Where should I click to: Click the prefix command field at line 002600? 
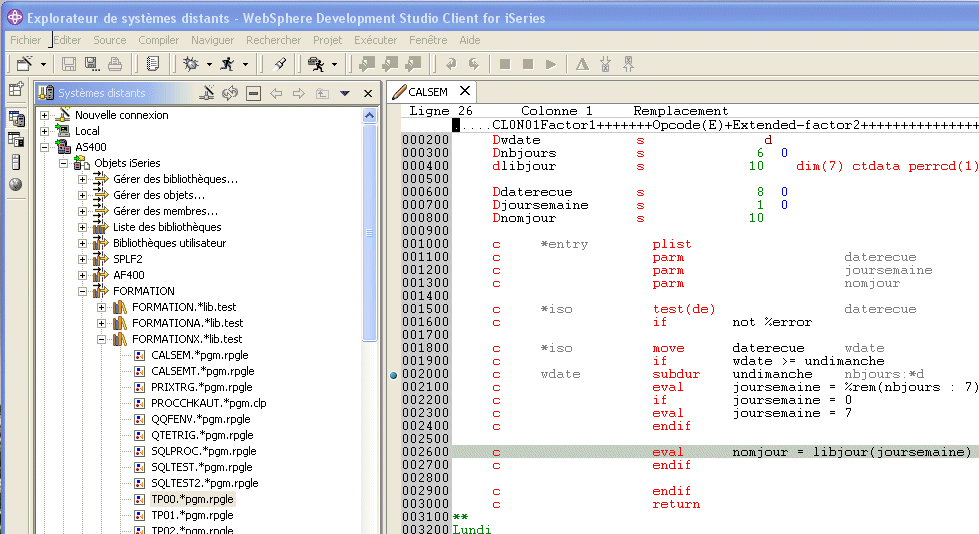425,452
